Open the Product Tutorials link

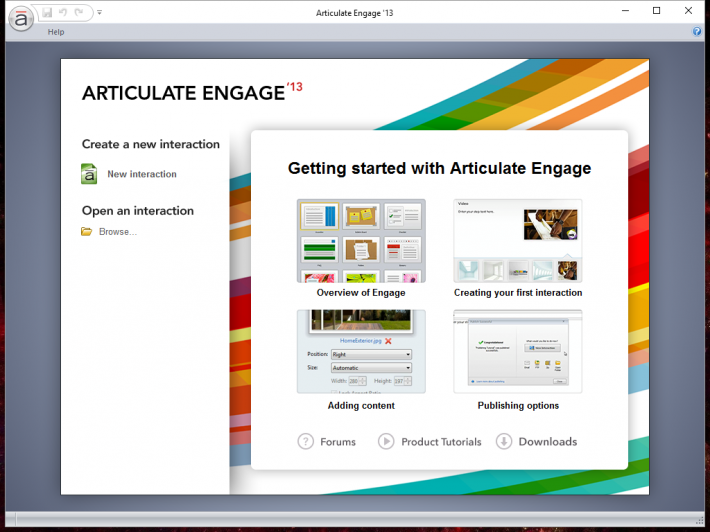click(441, 441)
